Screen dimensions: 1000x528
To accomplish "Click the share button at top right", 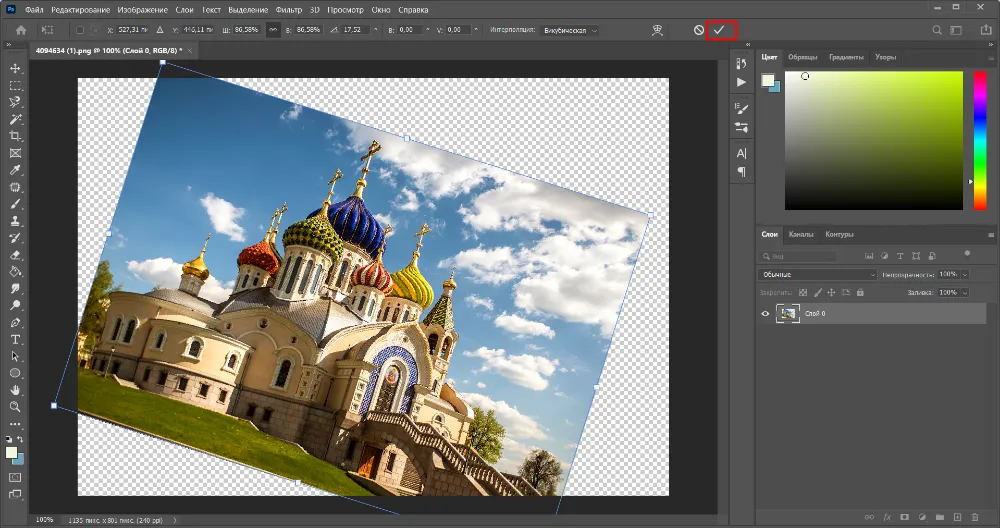I will 986,30.
